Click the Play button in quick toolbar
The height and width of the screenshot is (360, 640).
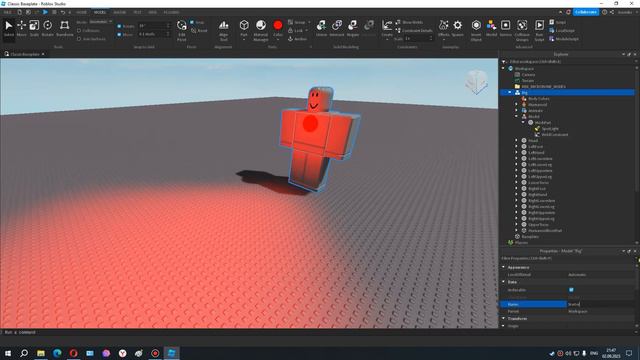pyautogui.click(x=45, y=12)
